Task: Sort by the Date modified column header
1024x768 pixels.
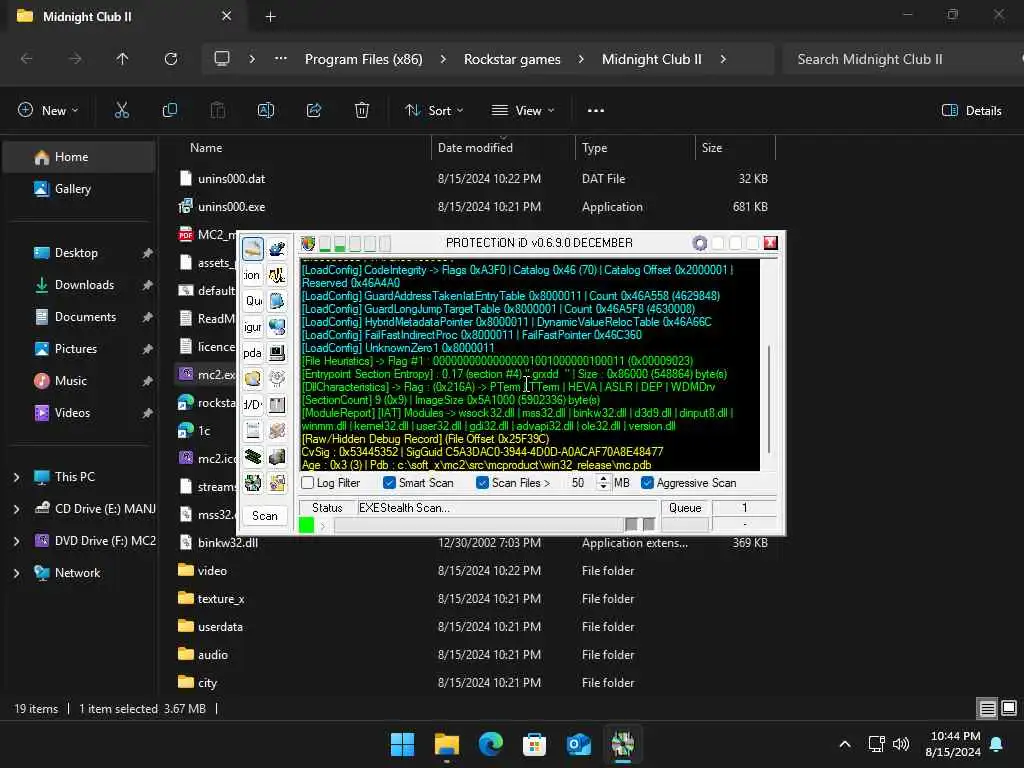Action: pyautogui.click(x=503, y=148)
